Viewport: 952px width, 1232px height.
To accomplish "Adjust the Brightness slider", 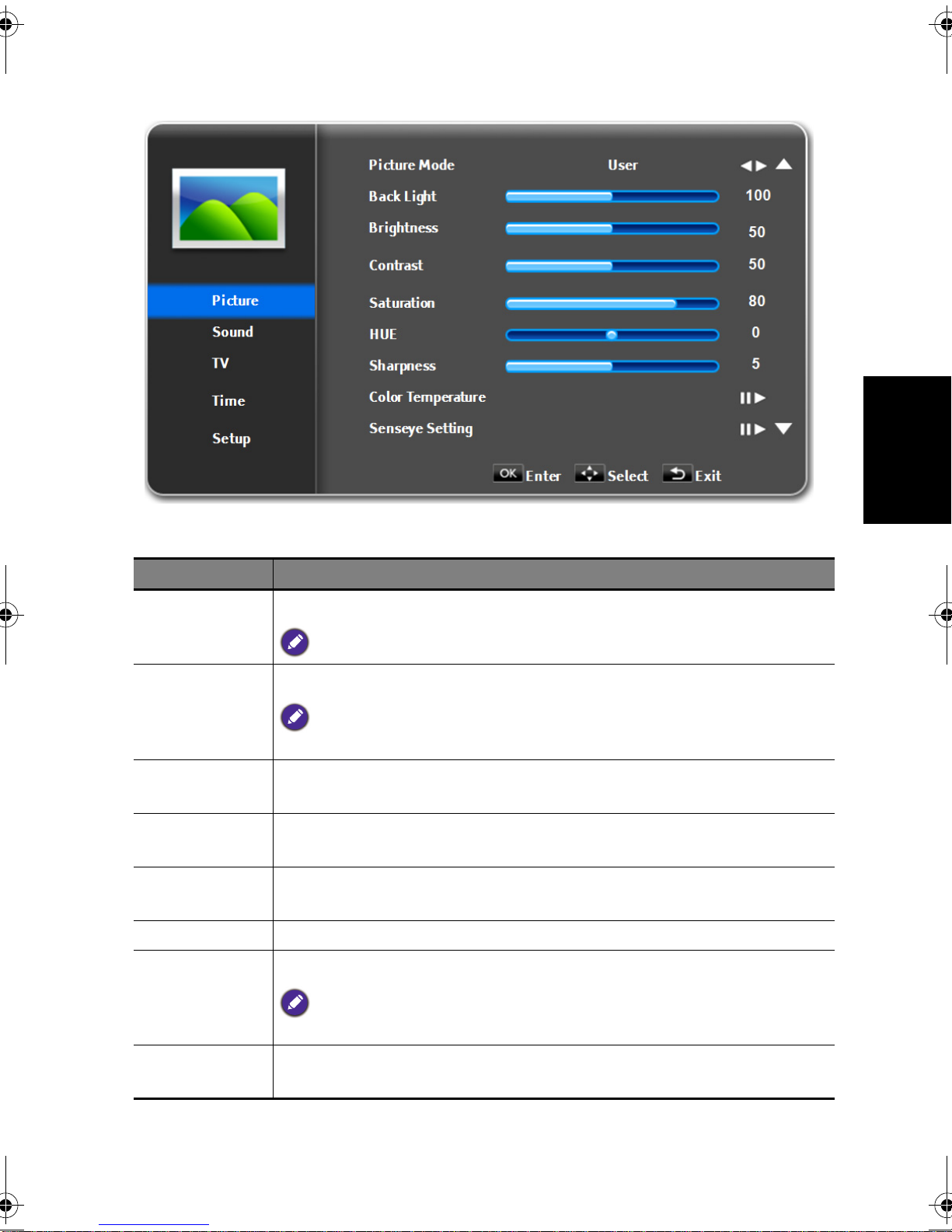I will point(612,229).
